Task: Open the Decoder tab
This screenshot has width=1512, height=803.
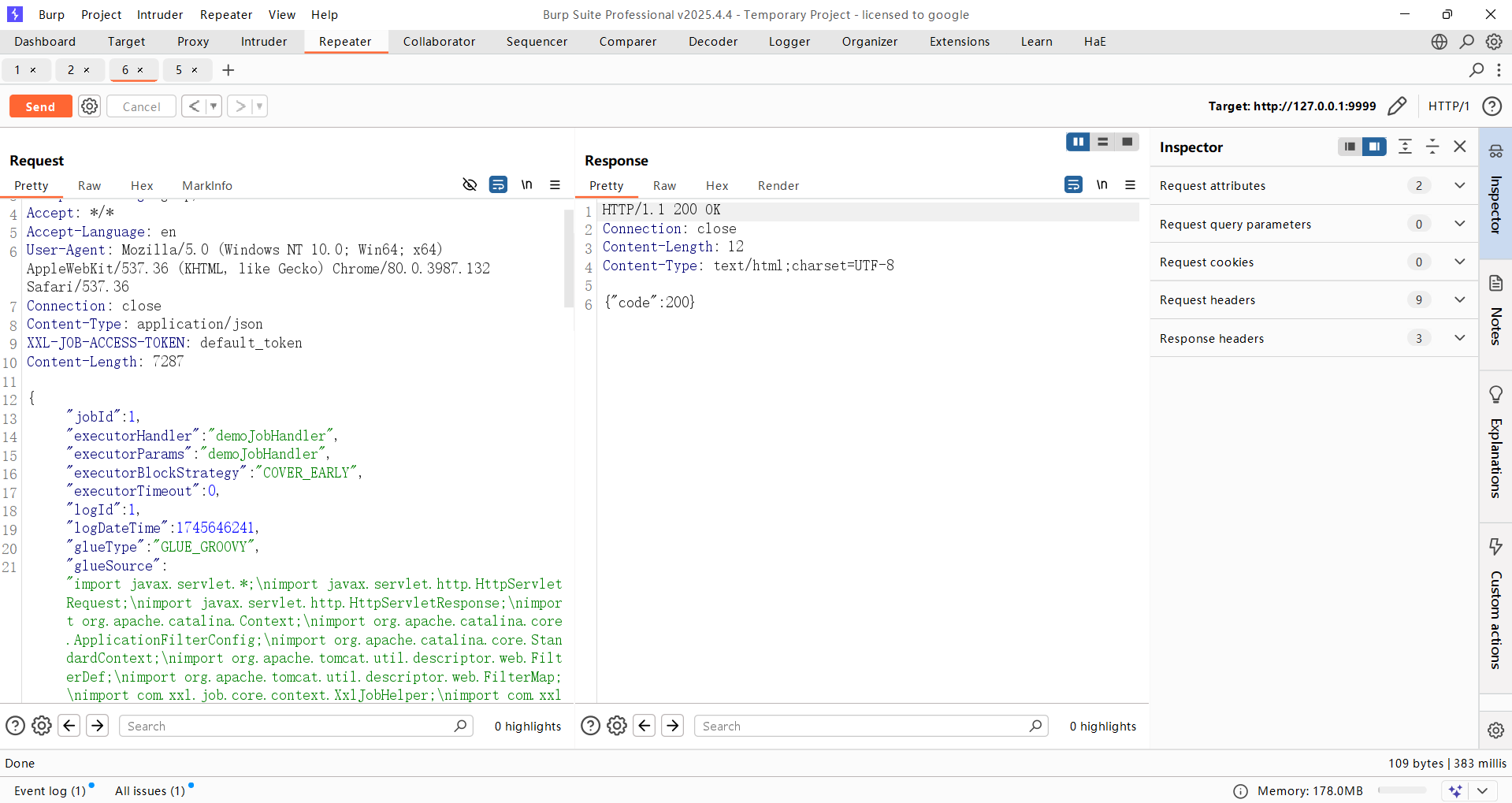Action: tap(713, 42)
